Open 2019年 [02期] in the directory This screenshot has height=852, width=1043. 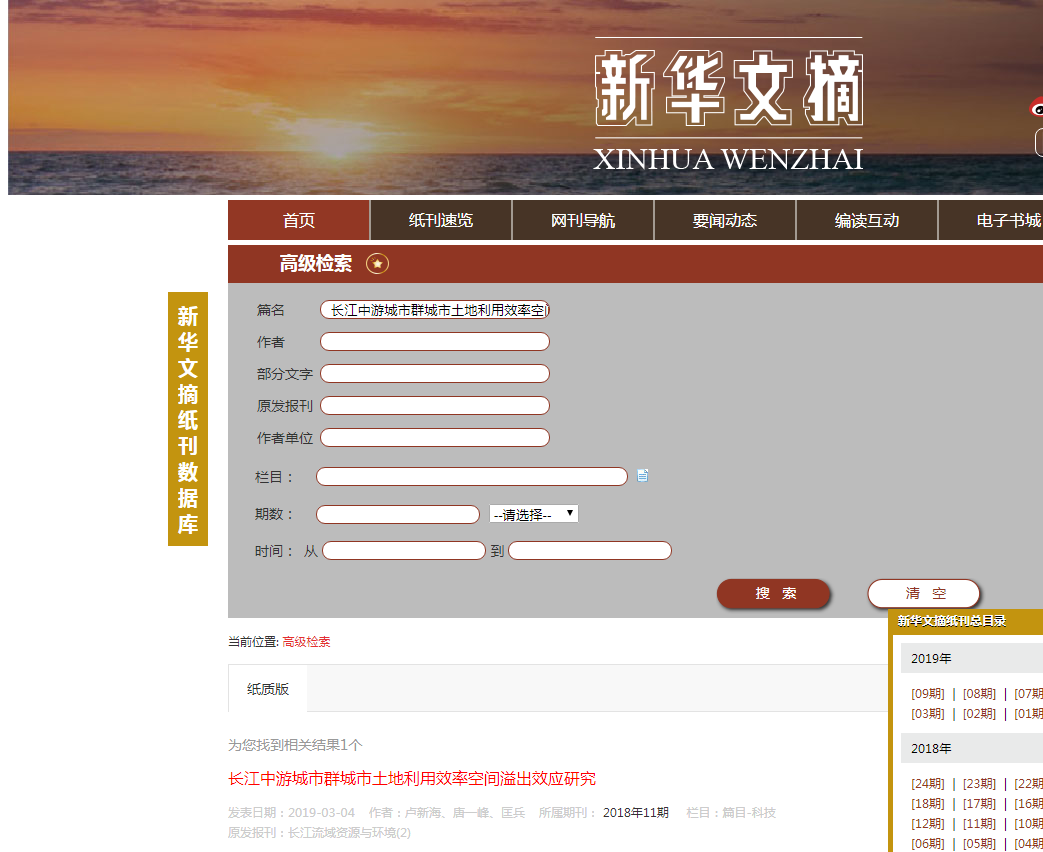point(979,714)
